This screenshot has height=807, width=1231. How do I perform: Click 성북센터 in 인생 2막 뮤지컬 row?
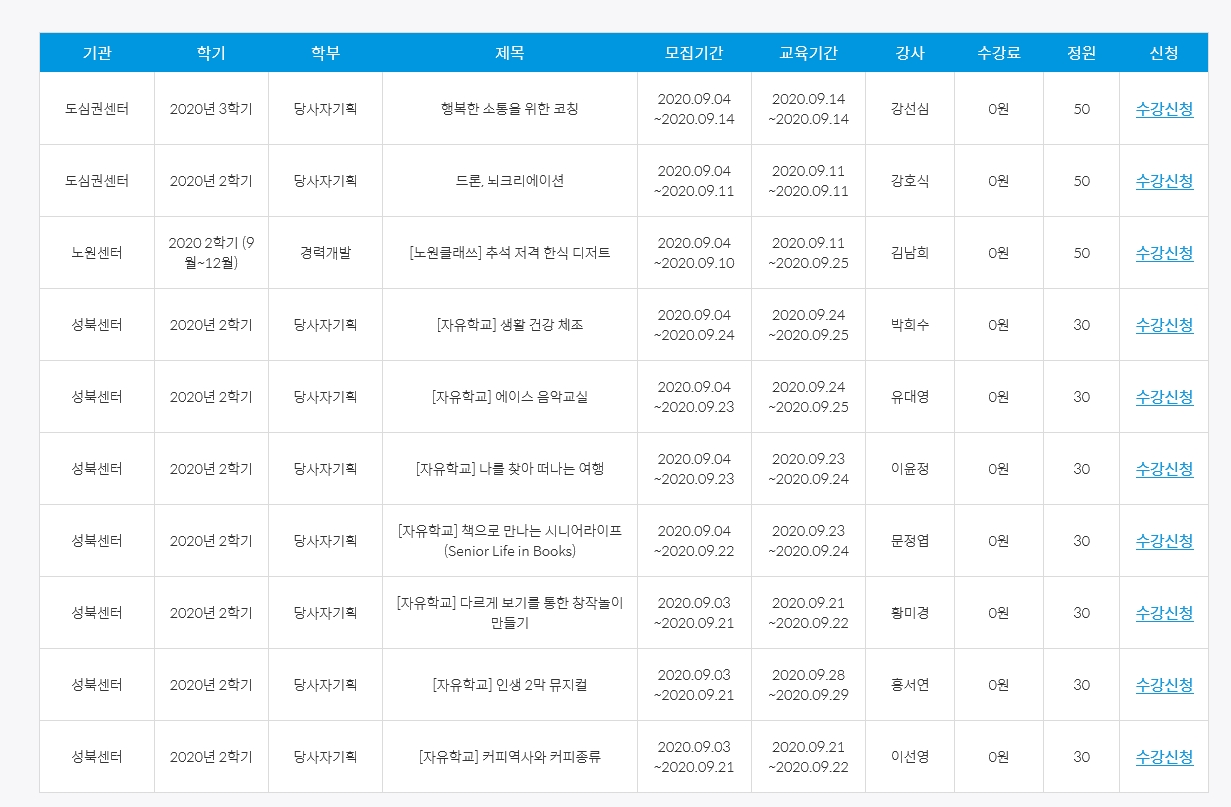click(x=97, y=685)
